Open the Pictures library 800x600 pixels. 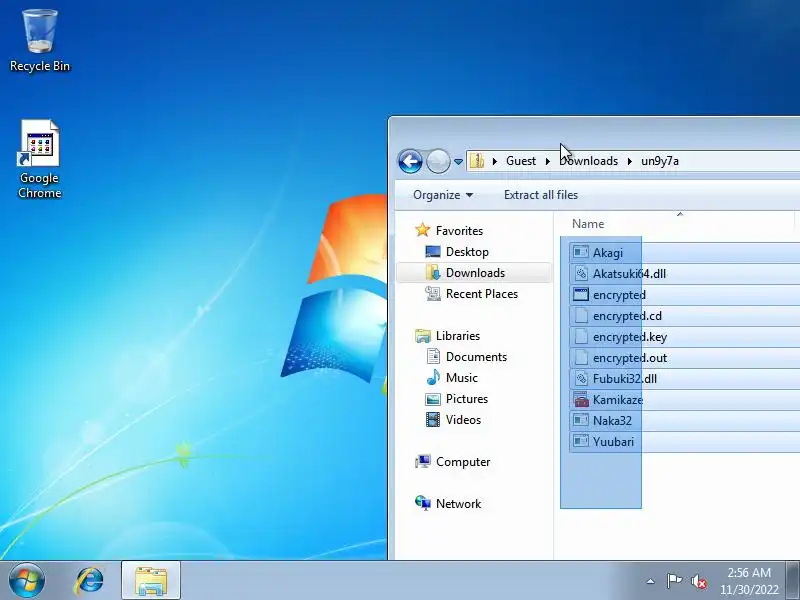click(466, 398)
